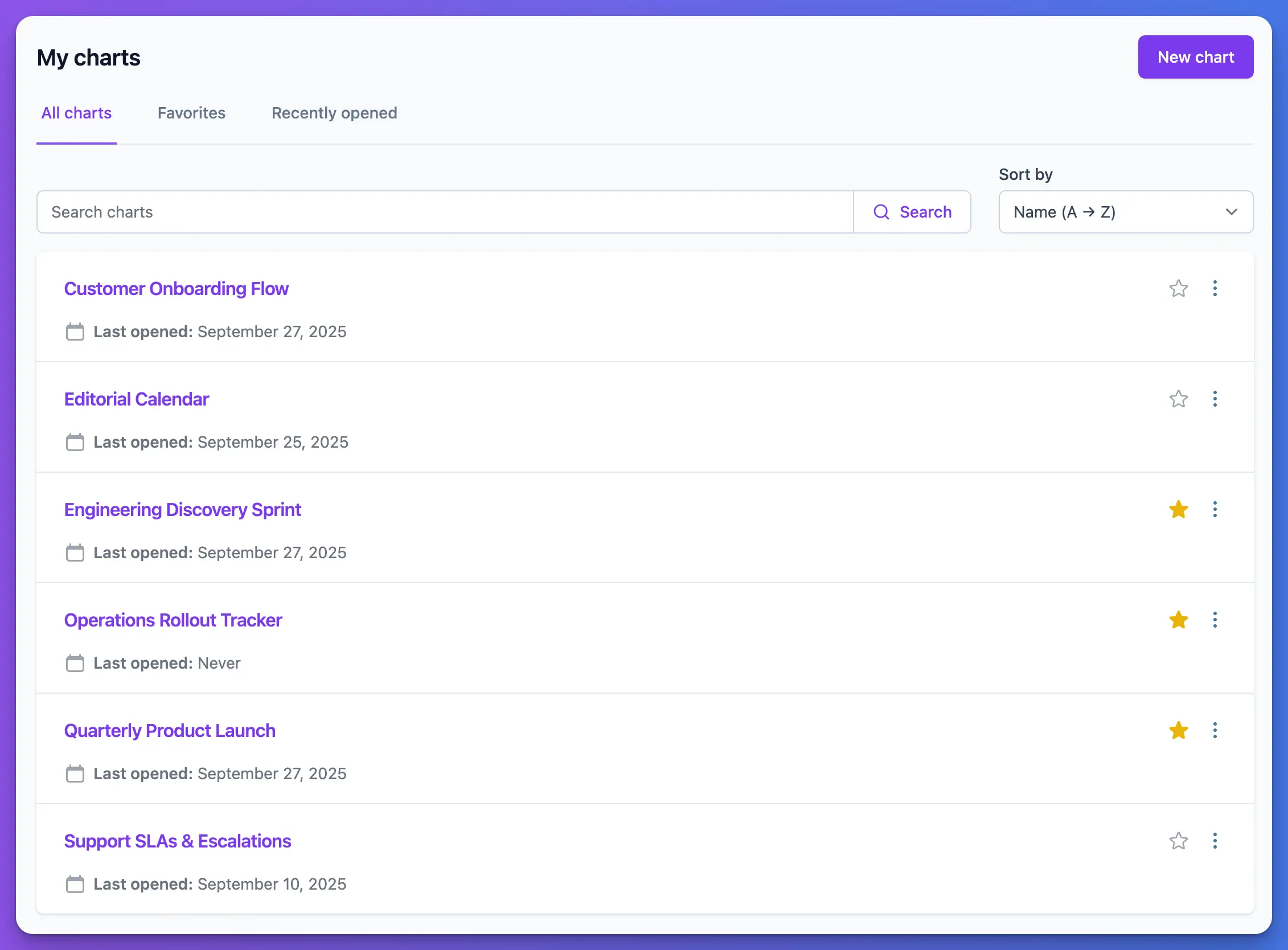
Task: Unfavorite Engineering Discovery Sprint gold star
Action: 1178,509
